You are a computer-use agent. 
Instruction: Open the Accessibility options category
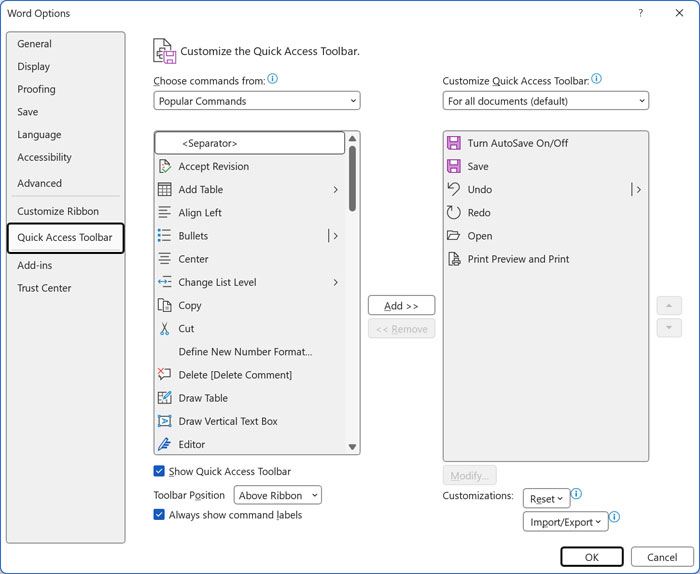[x=66, y=157]
